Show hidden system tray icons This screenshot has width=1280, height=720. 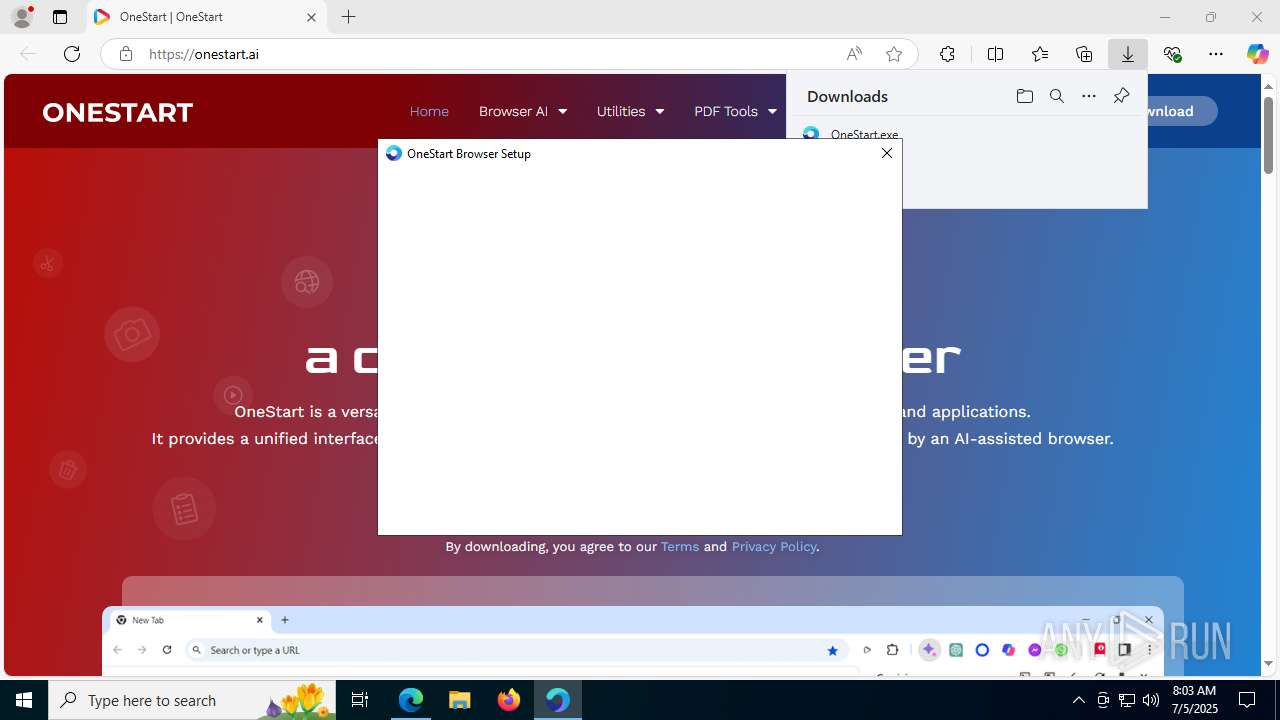pyautogui.click(x=1078, y=700)
